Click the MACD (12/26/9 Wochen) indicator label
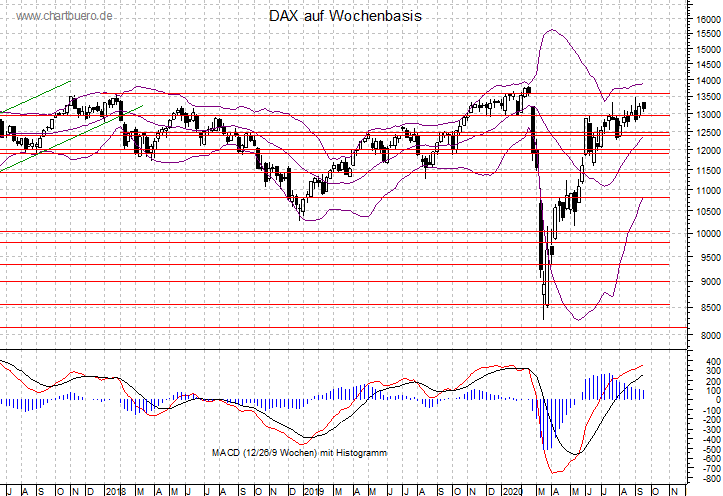 299,453
